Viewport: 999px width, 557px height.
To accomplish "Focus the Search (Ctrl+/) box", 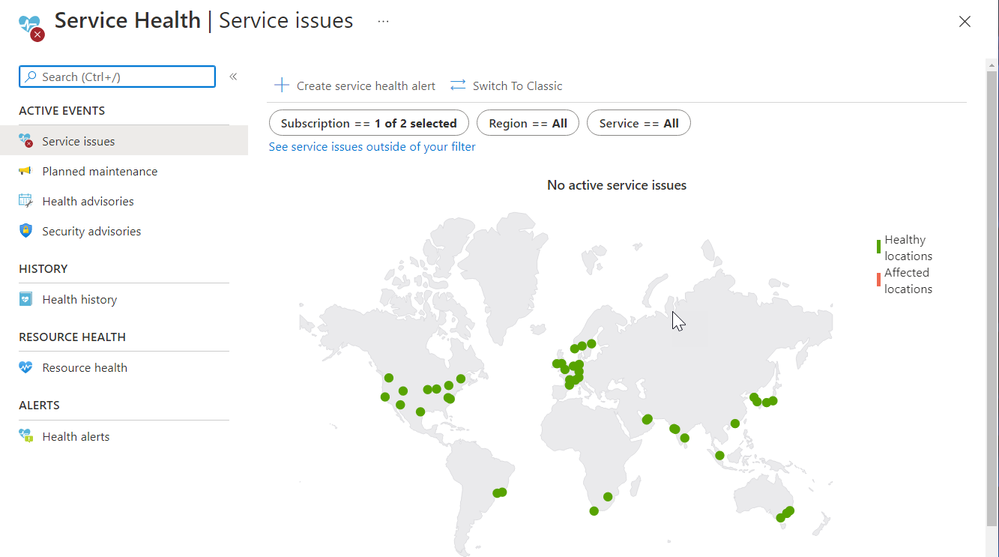I will [x=117, y=76].
